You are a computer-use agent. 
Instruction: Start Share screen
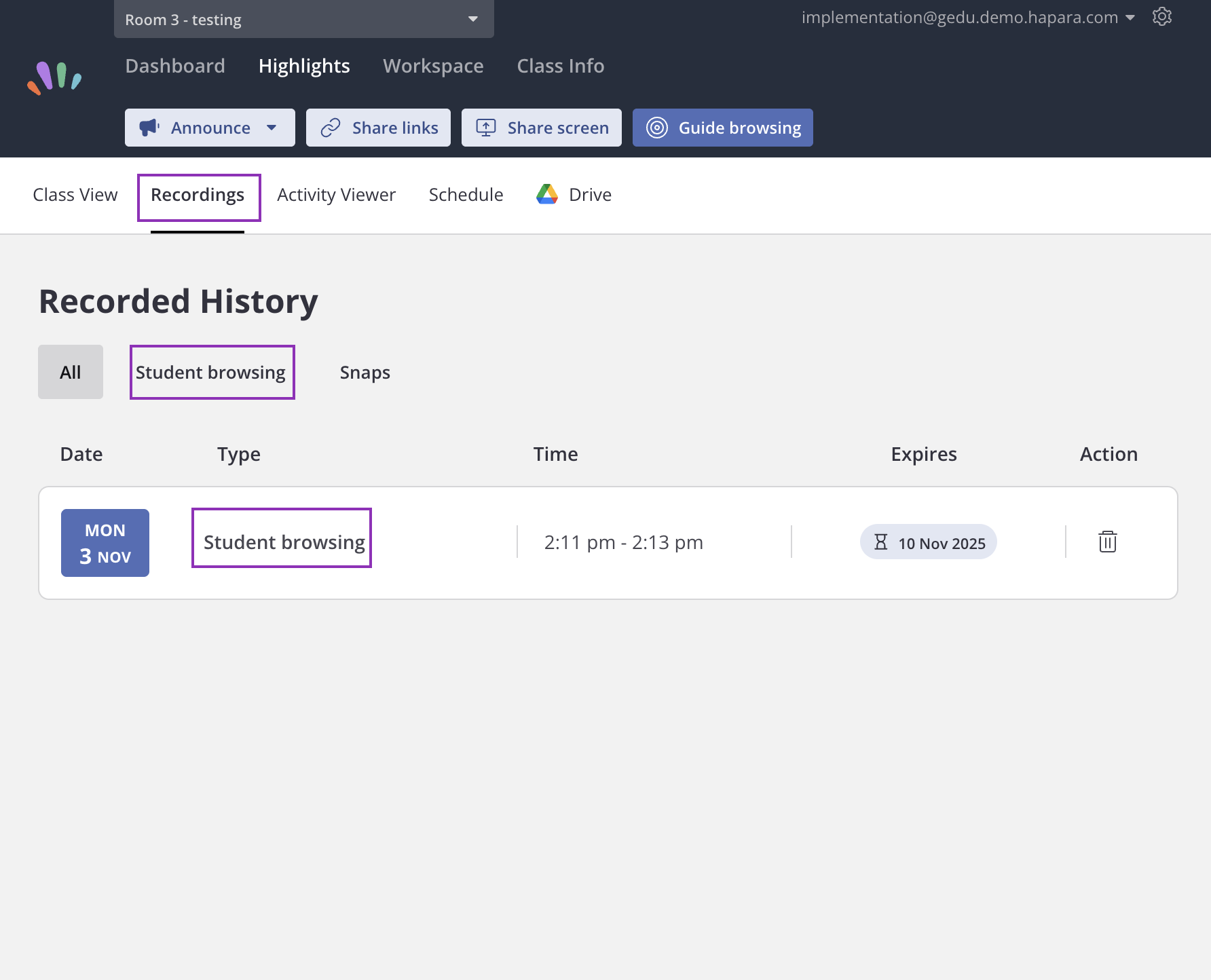point(542,128)
